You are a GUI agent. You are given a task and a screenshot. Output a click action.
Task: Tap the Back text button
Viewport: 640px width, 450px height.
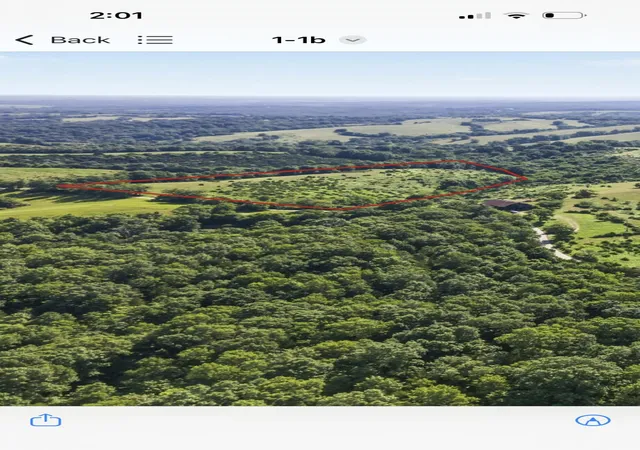(x=80, y=40)
